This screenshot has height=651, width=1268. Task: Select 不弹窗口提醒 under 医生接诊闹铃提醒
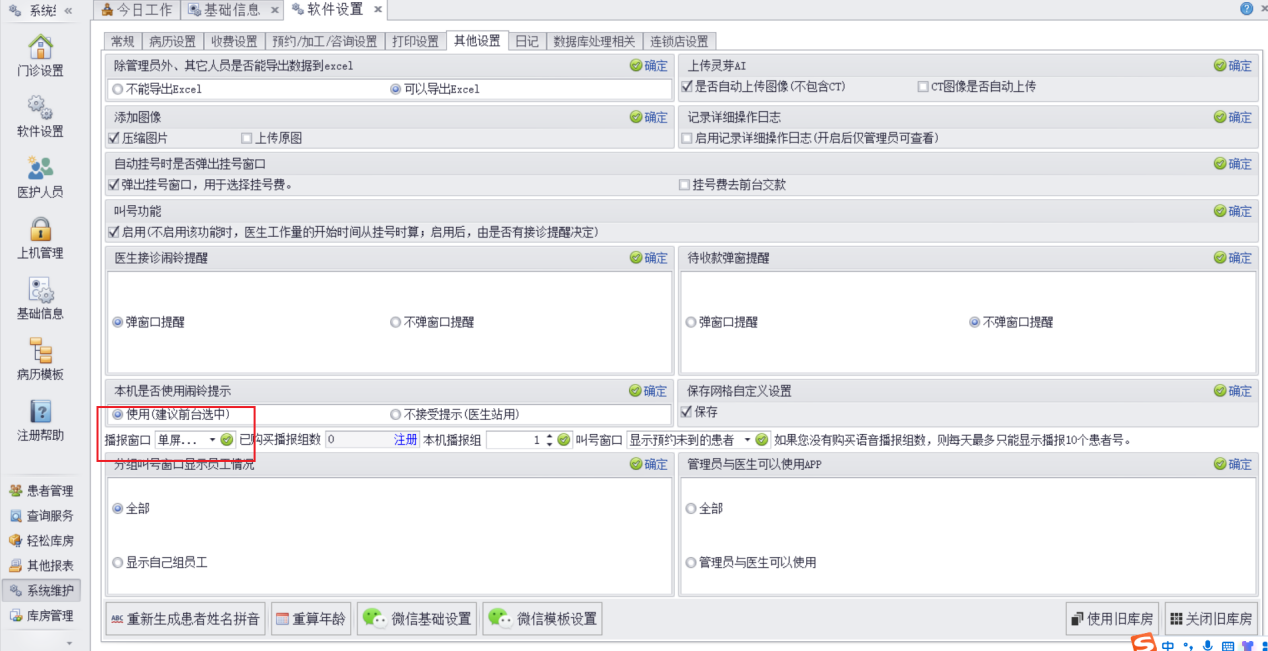[395, 322]
